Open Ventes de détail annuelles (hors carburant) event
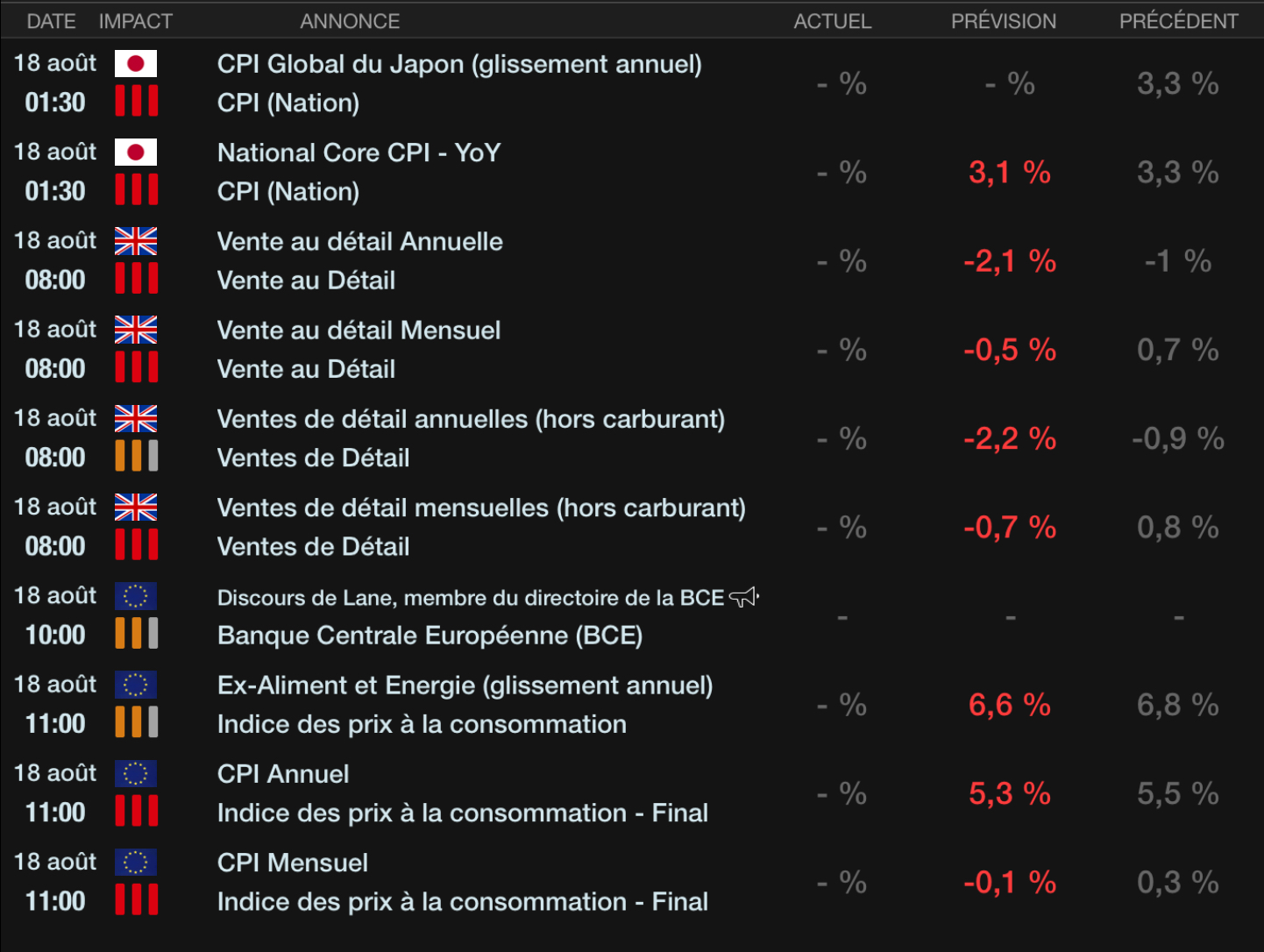 pyautogui.click(x=471, y=419)
